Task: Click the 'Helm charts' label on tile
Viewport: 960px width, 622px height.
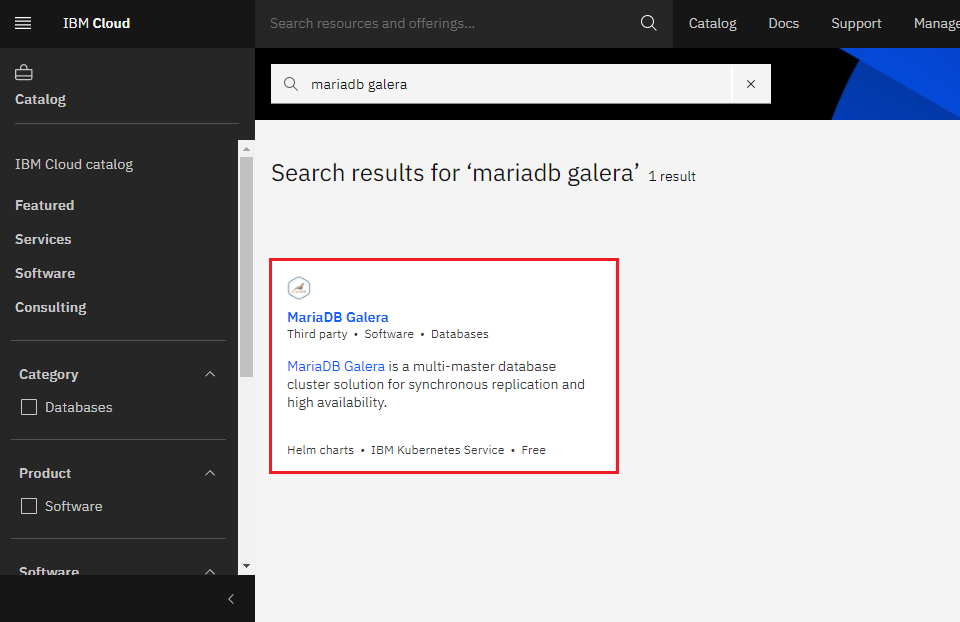Action: 320,450
